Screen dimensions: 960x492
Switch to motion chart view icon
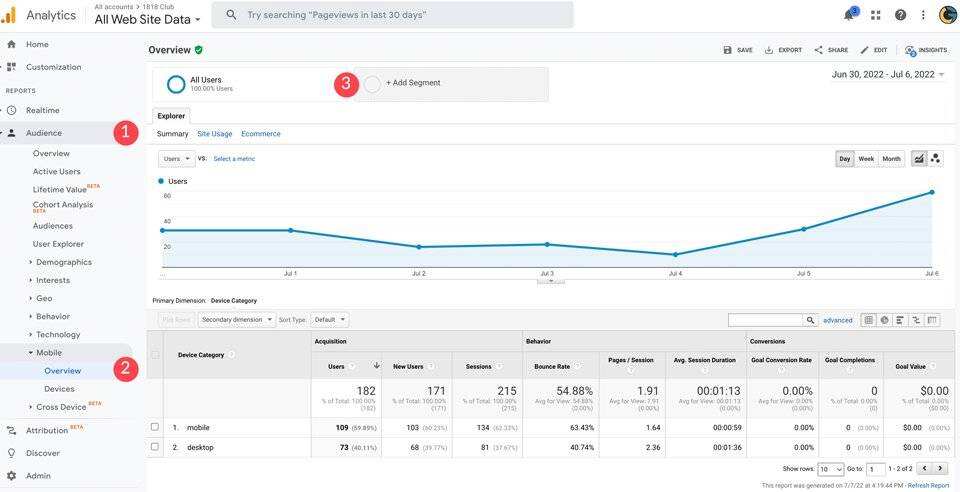(x=935, y=158)
